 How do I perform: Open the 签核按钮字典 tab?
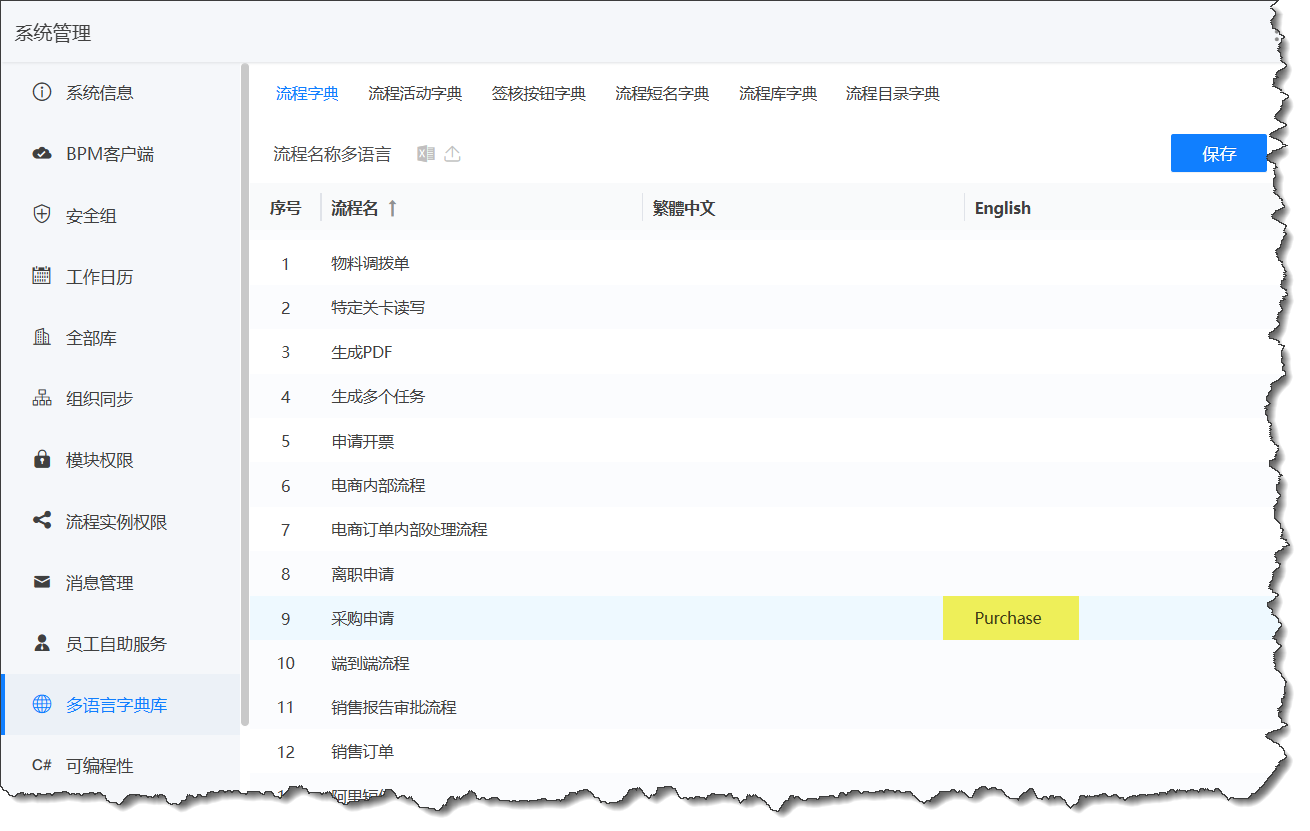point(538,92)
